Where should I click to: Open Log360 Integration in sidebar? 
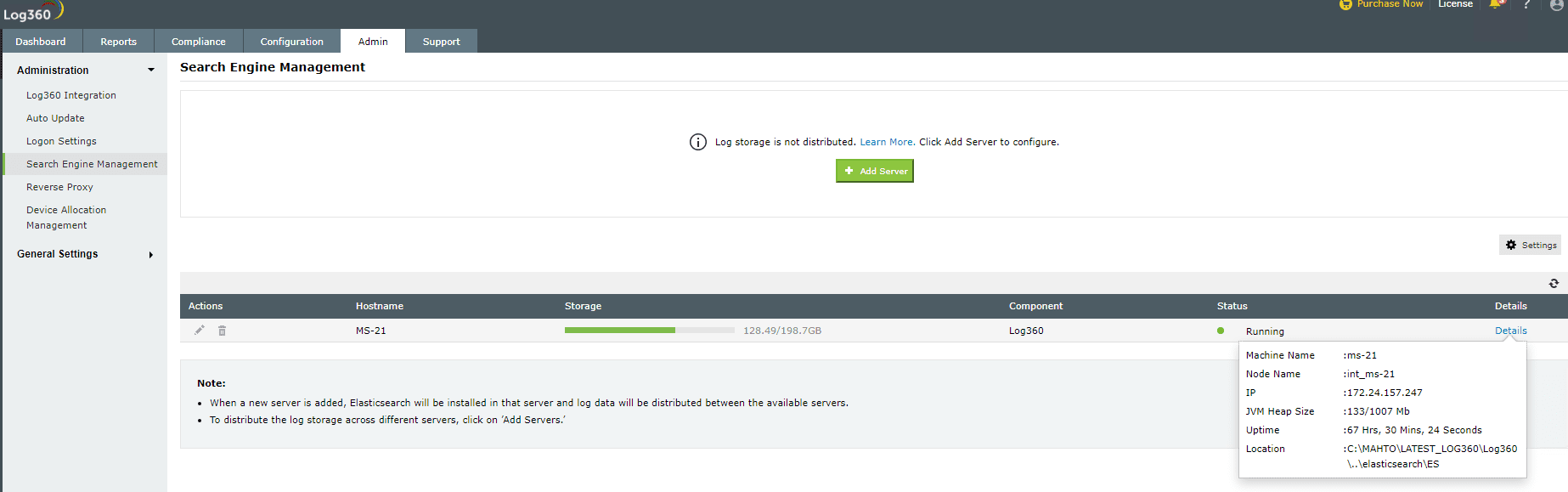click(71, 95)
